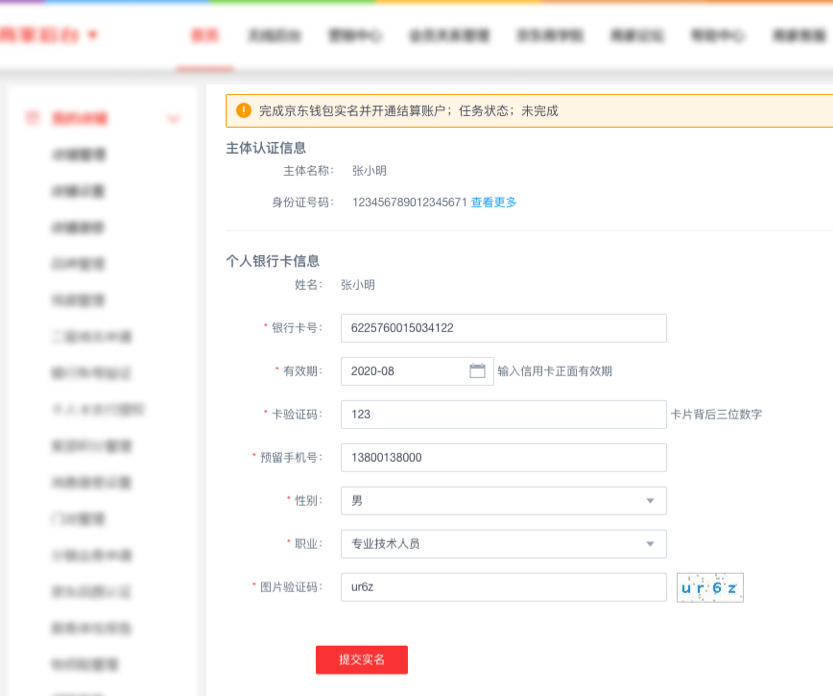Viewport: 833px width, 696px height.
Task: Click the hint text 输入信用卡正面有效期
Action: click(555, 371)
